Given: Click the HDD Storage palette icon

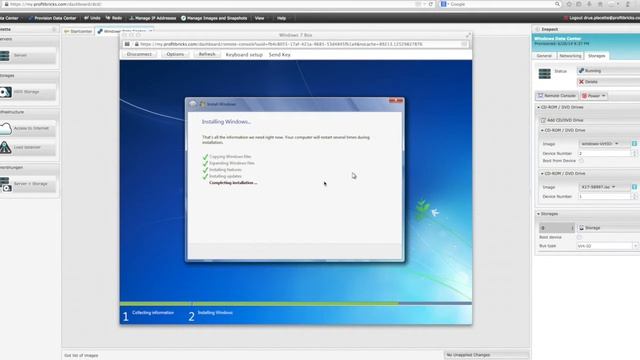Looking at the screenshot, I should click(x=5, y=92).
